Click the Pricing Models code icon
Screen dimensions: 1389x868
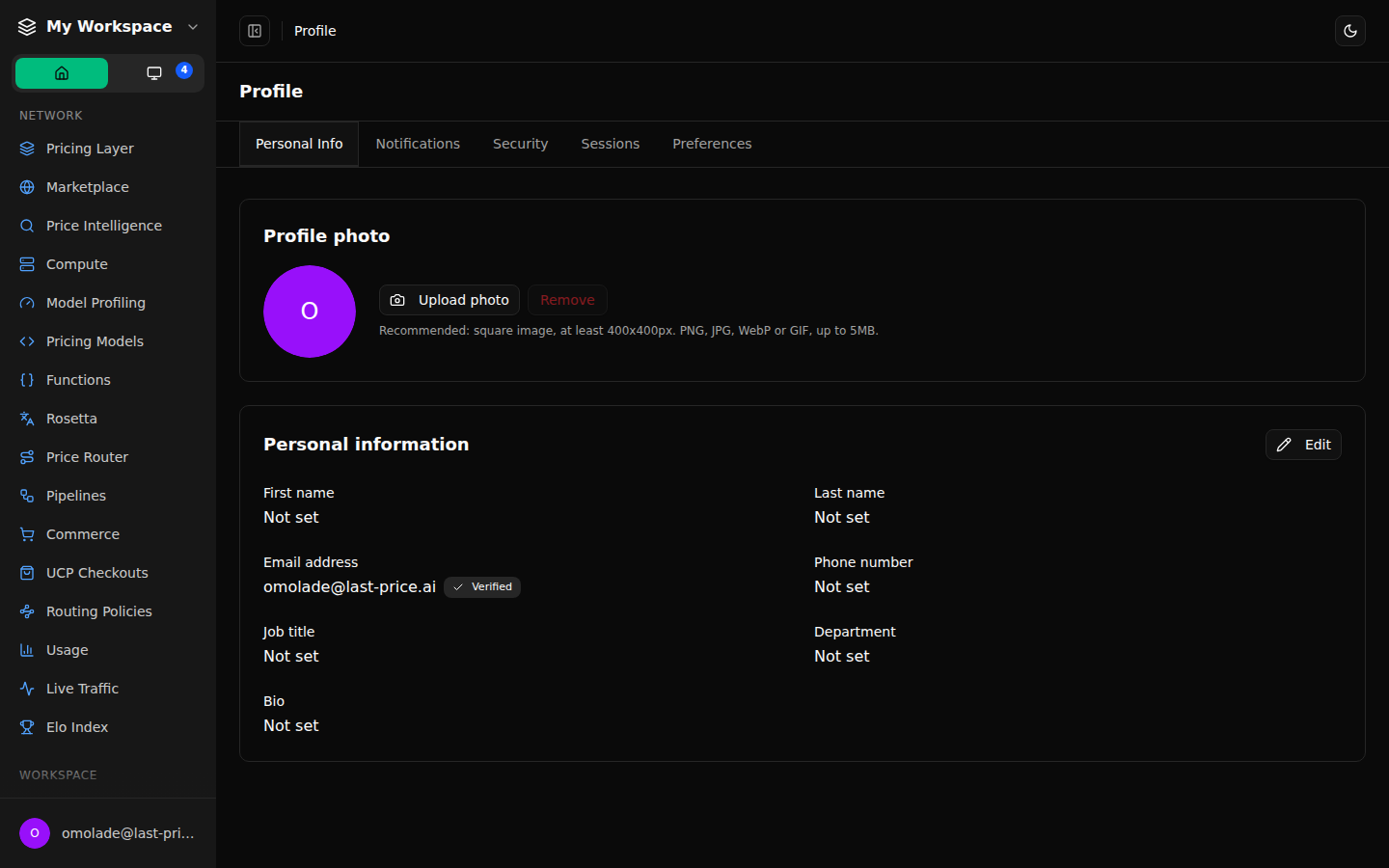click(27, 341)
